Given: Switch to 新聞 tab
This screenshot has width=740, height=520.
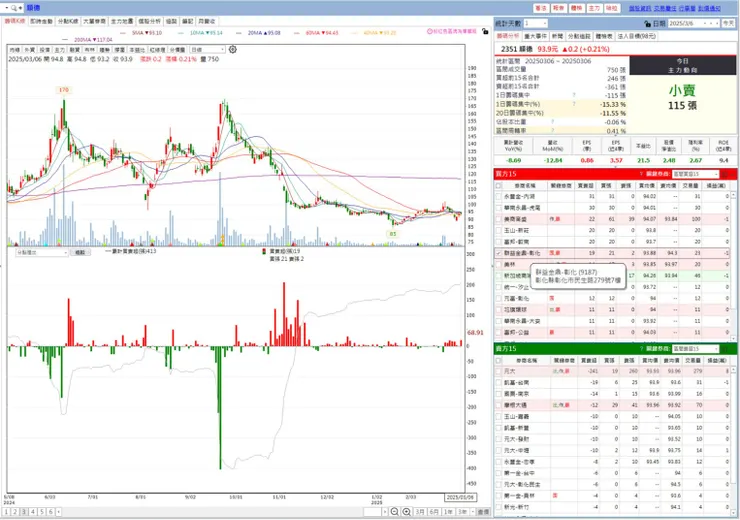Looking at the screenshot, I should click(557, 36).
